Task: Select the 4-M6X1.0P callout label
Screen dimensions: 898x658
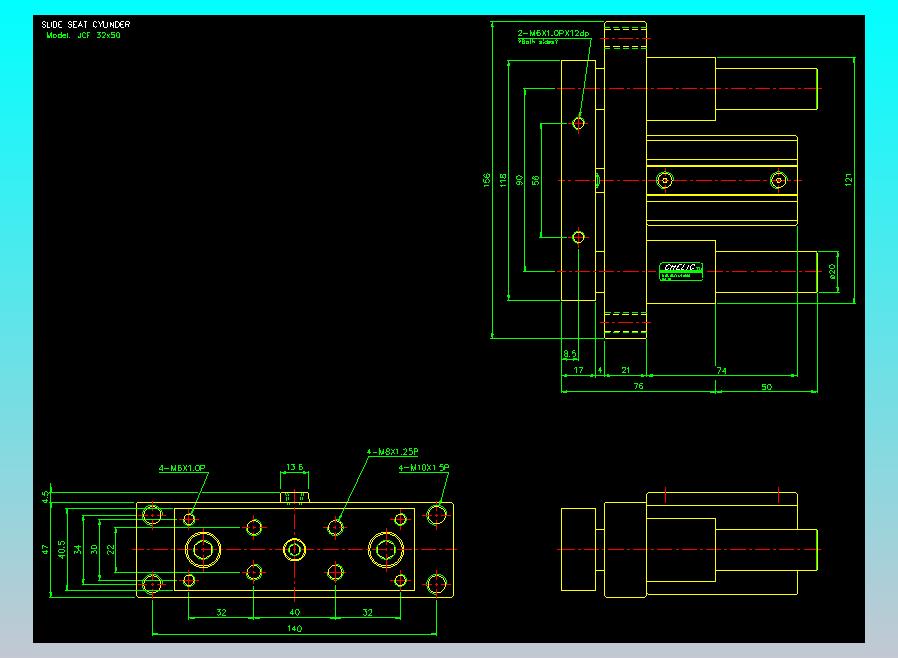Action: pyautogui.click(x=182, y=467)
